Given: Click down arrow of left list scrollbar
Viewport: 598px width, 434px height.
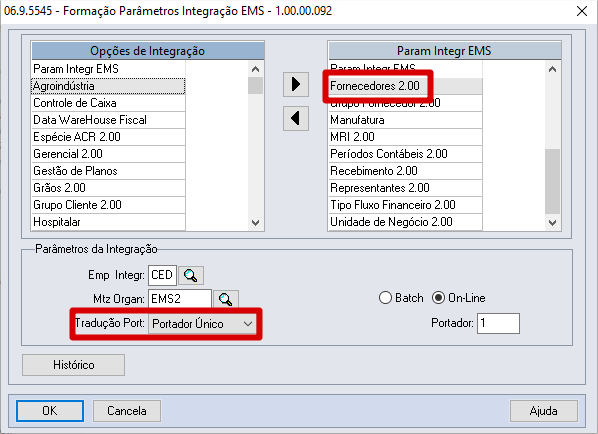Looking at the screenshot, I should [256, 223].
